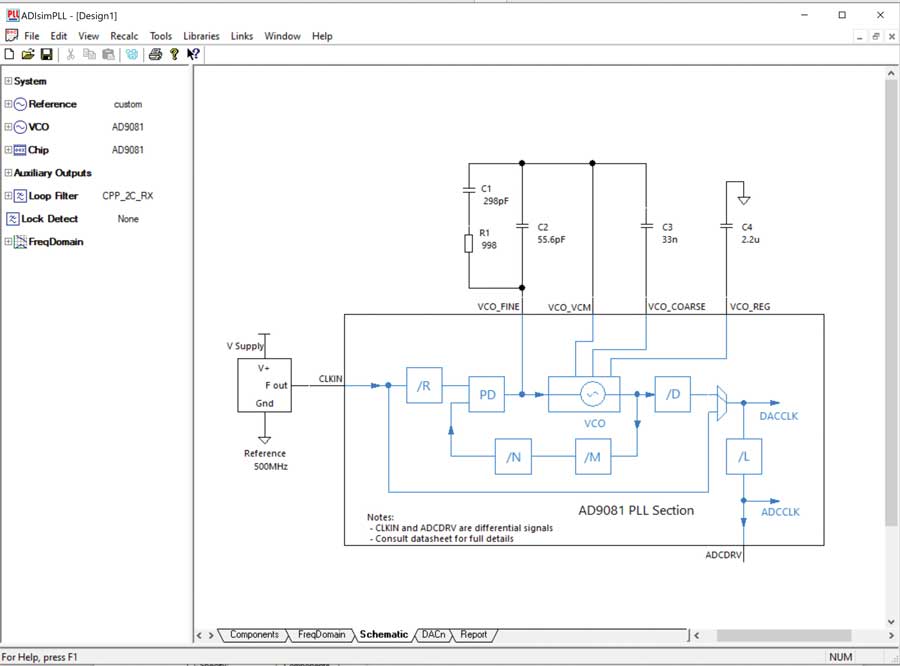This screenshot has width=900, height=666.
Task: Open the File menu
Action: click(32, 36)
